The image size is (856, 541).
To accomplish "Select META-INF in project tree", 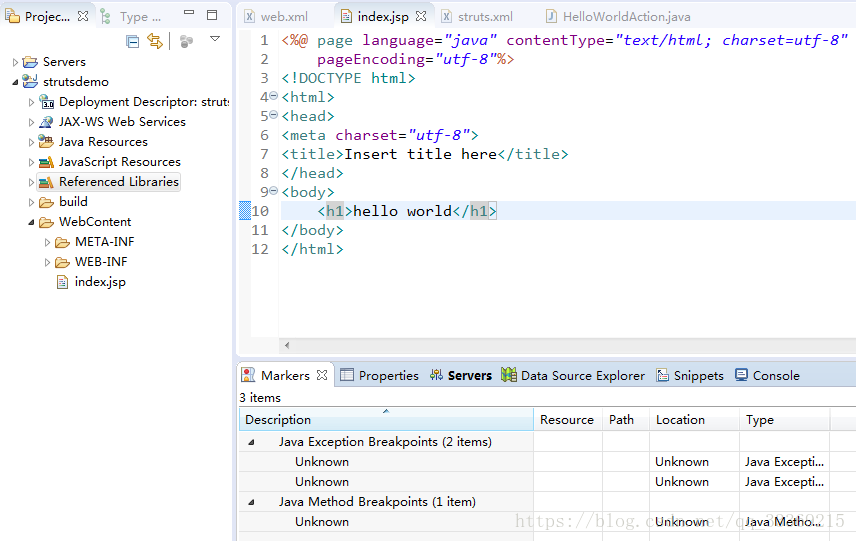I will coord(104,242).
